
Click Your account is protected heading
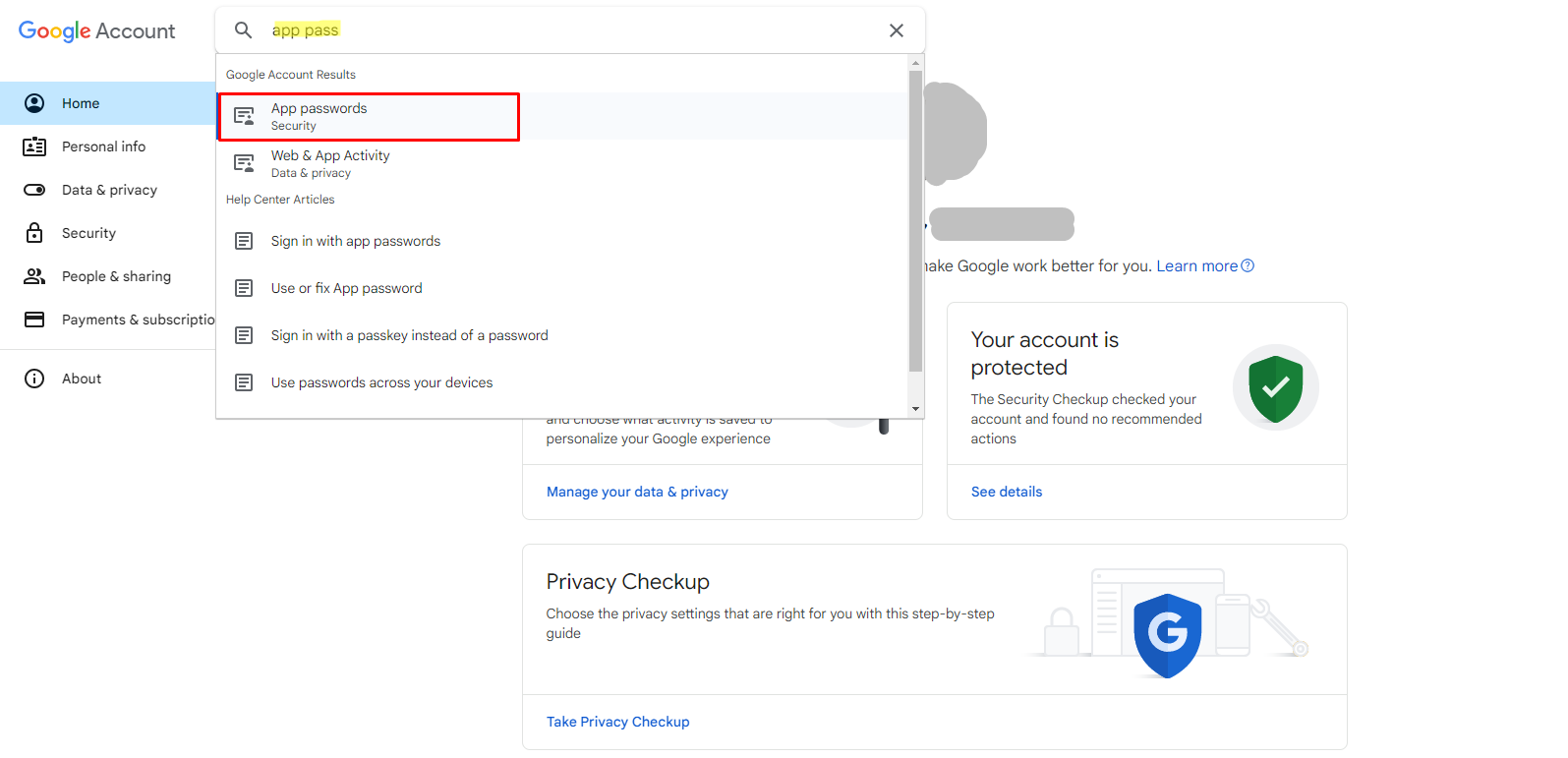click(x=1045, y=353)
